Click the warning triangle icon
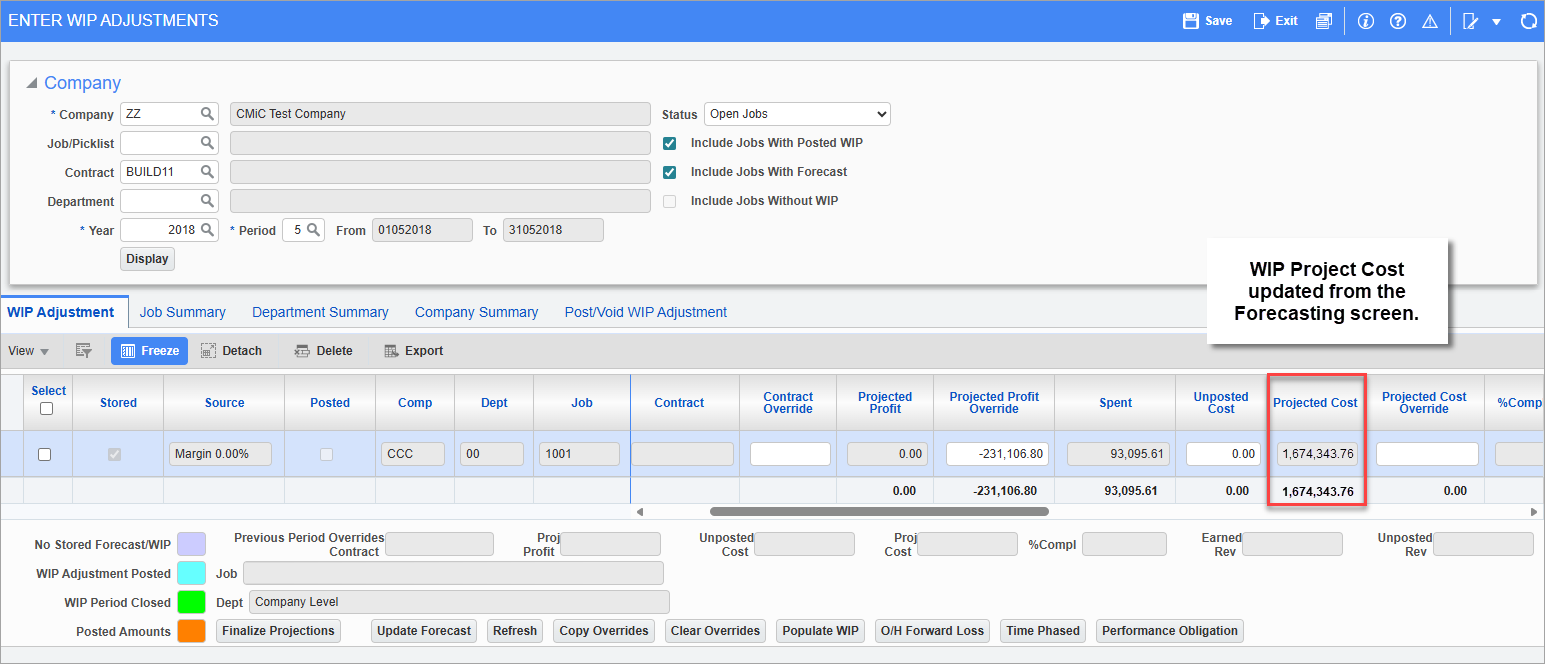 pos(1429,21)
